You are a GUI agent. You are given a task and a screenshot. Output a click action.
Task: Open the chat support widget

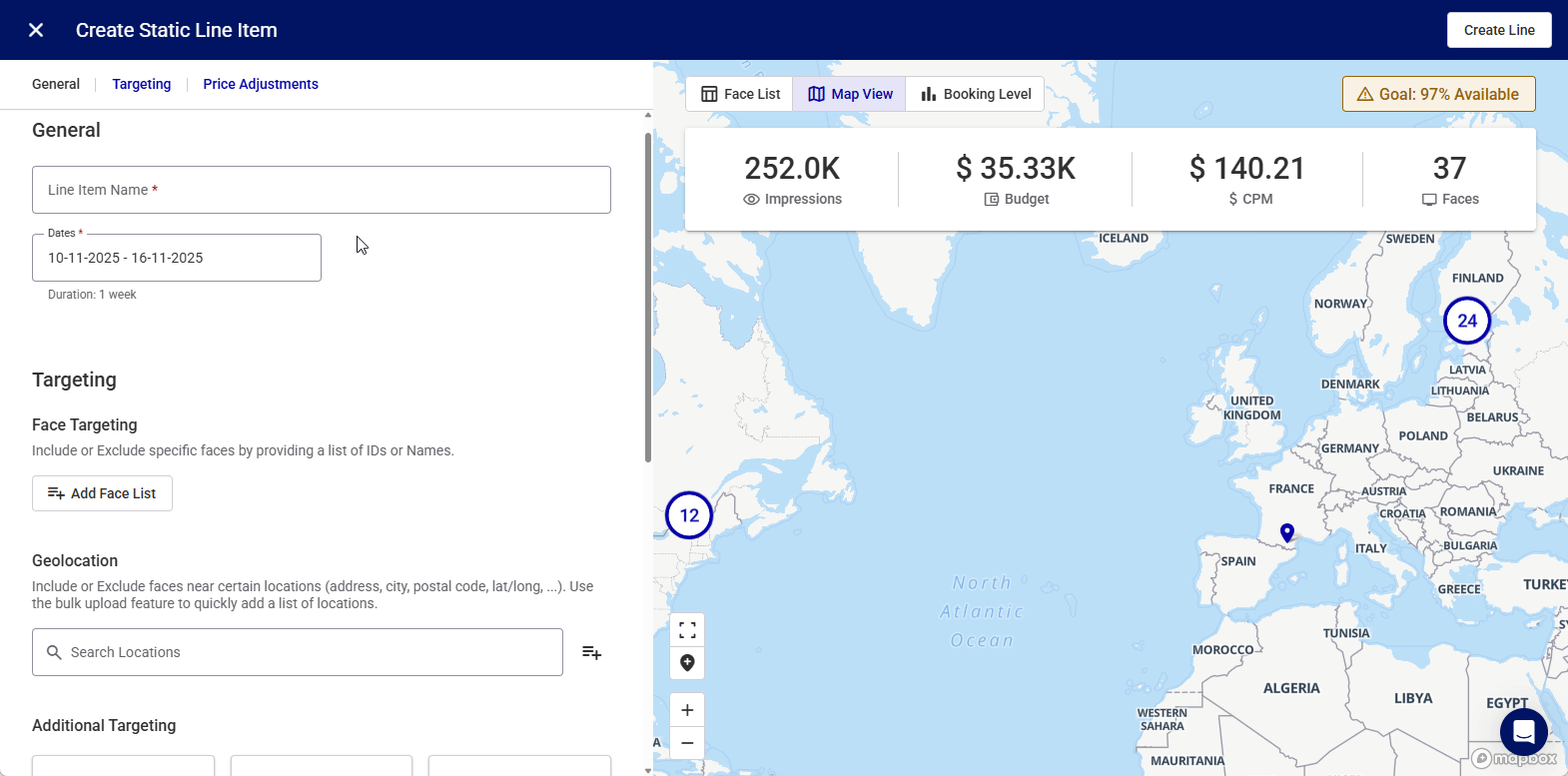point(1523,732)
